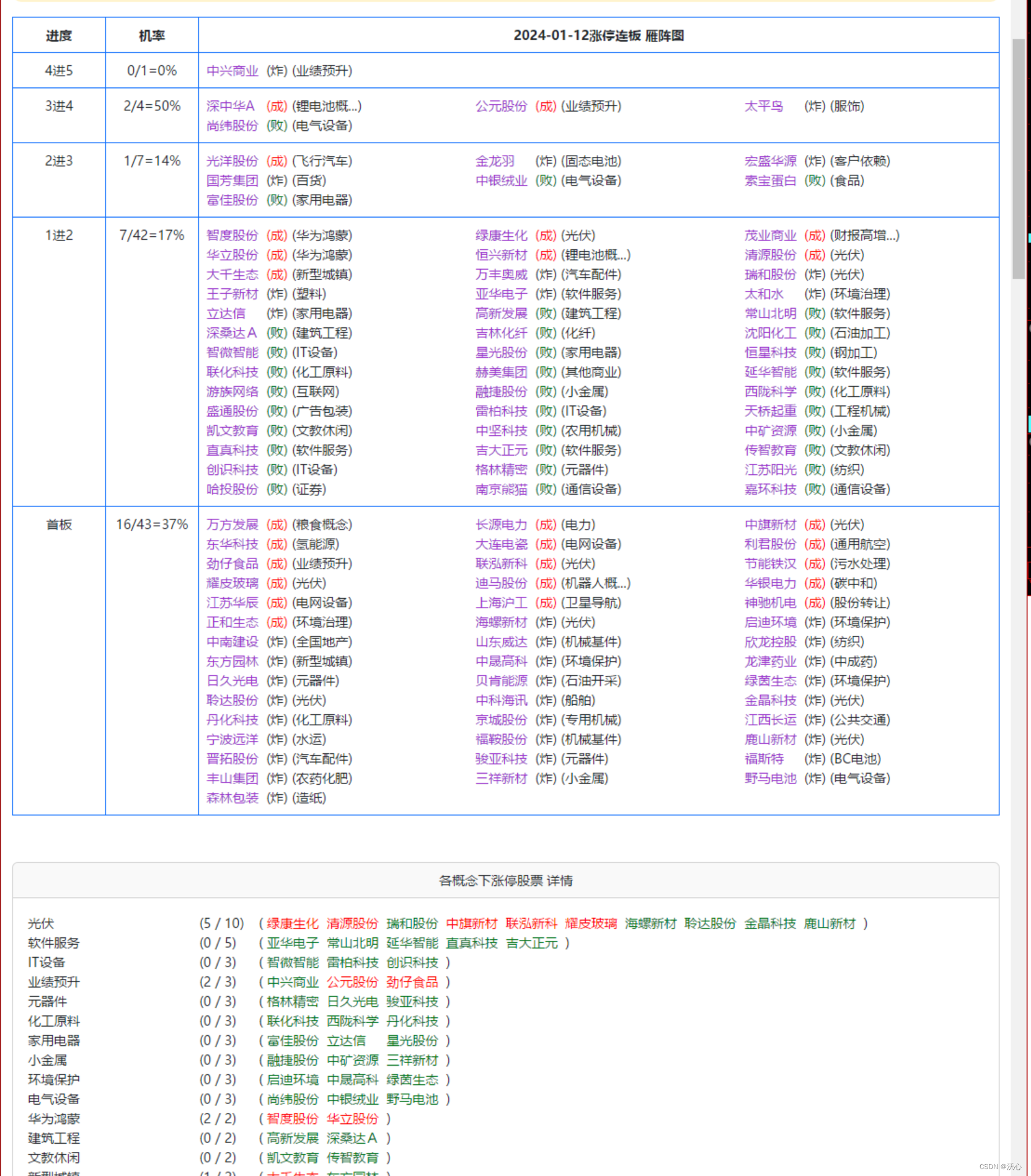Open 万方发展 first-board stock

point(232,524)
